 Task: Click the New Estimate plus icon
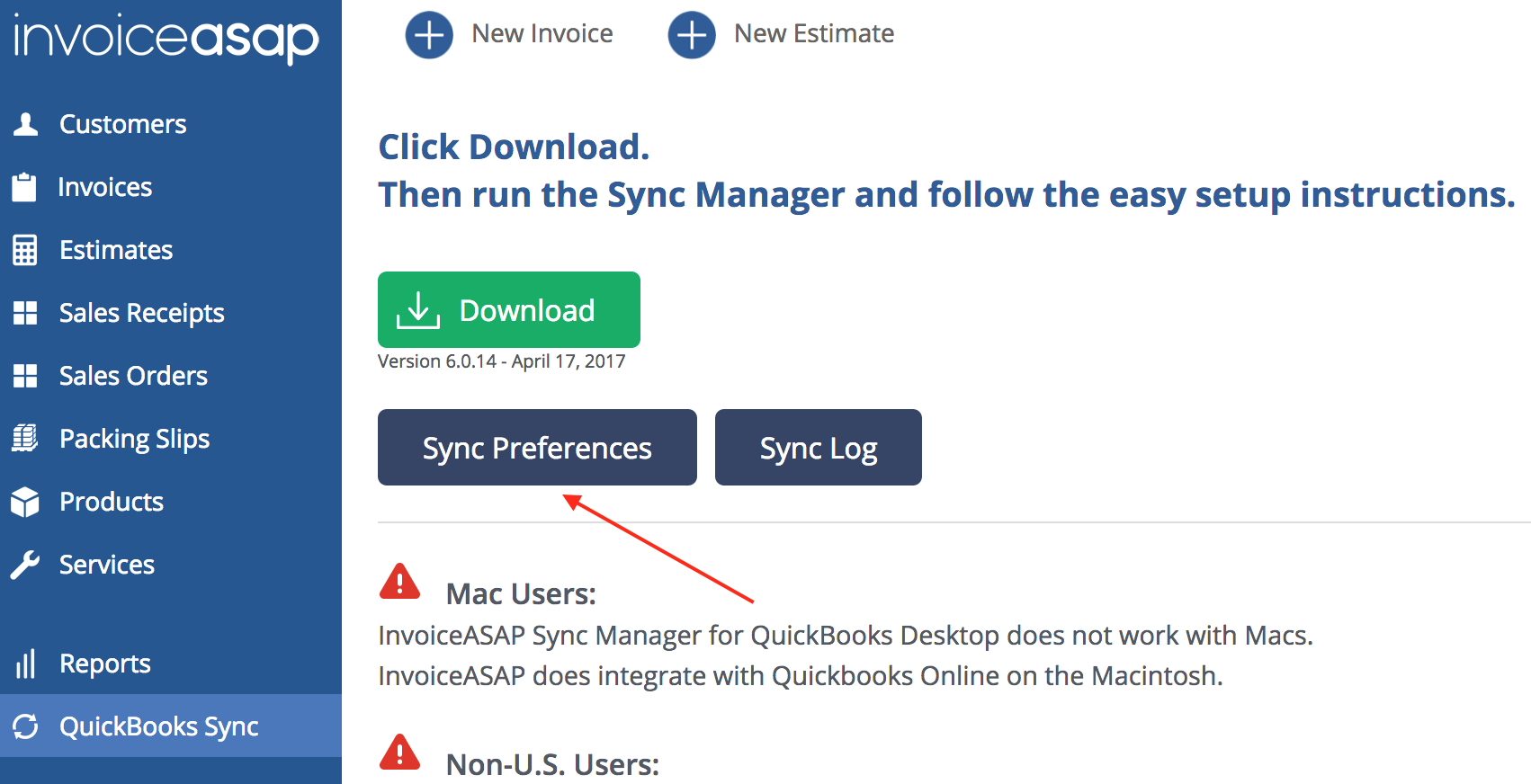tap(692, 35)
